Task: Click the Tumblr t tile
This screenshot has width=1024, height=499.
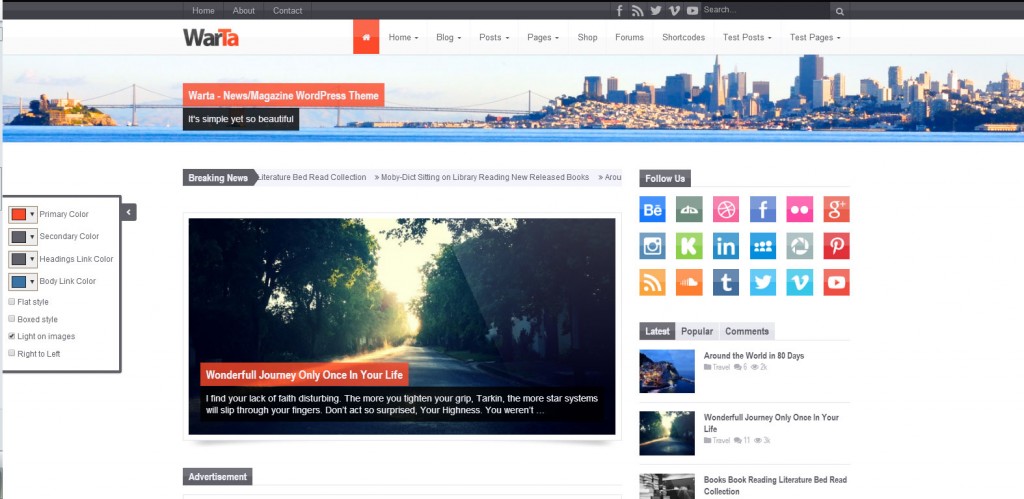Action: click(726, 283)
